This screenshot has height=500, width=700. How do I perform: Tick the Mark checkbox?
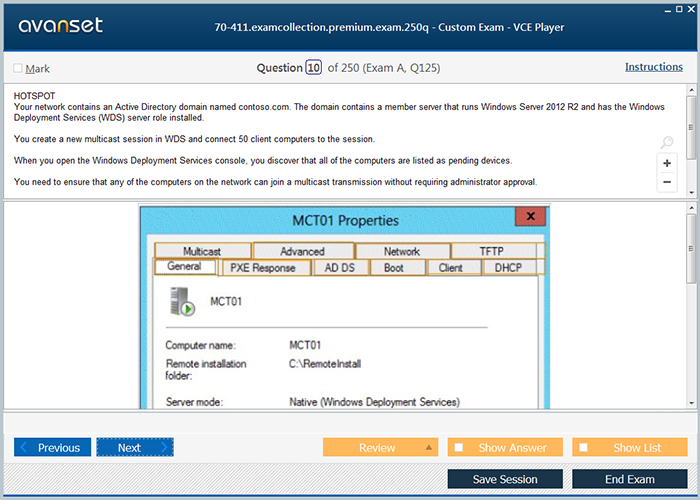tap(18, 68)
